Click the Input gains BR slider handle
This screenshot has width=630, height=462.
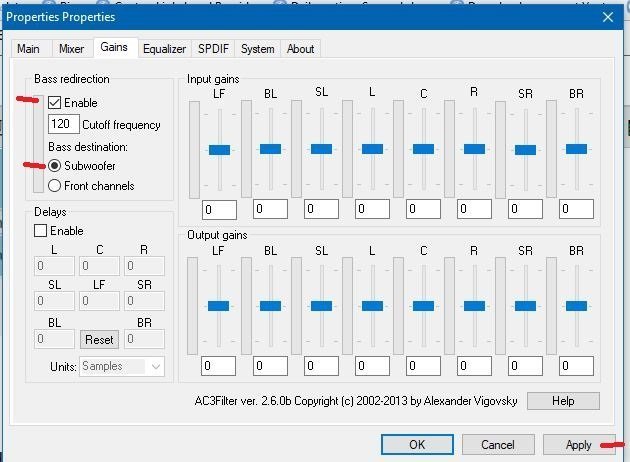(577, 149)
